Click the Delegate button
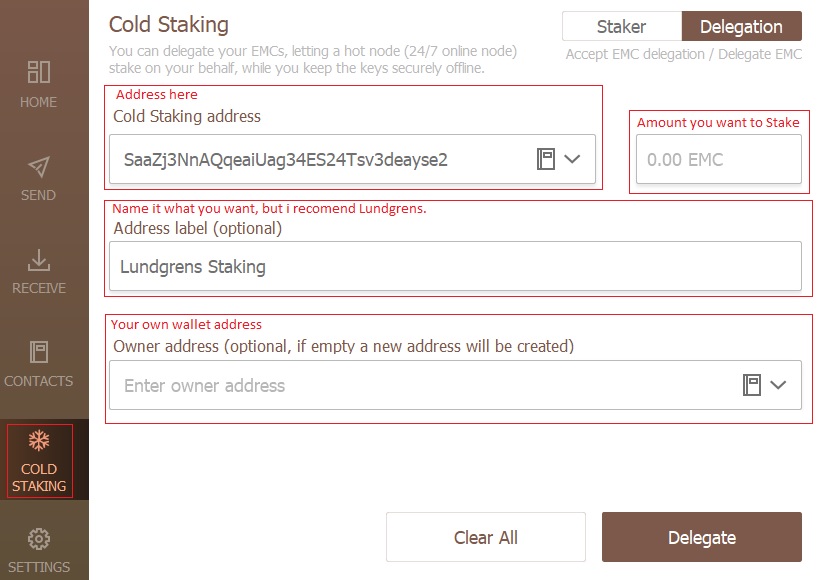819x580 pixels. pyautogui.click(x=701, y=537)
